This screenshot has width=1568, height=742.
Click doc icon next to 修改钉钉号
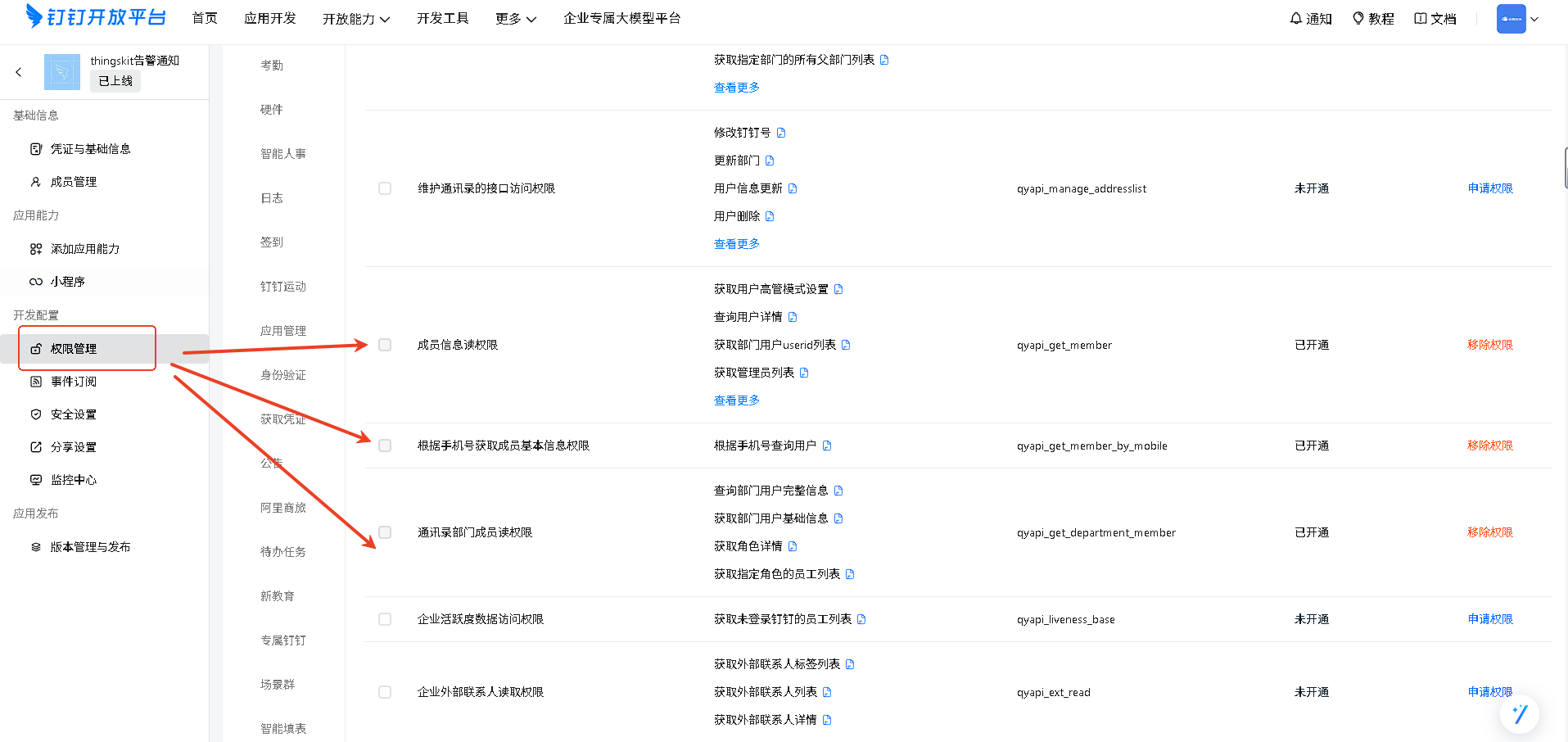click(x=781, y=133)
